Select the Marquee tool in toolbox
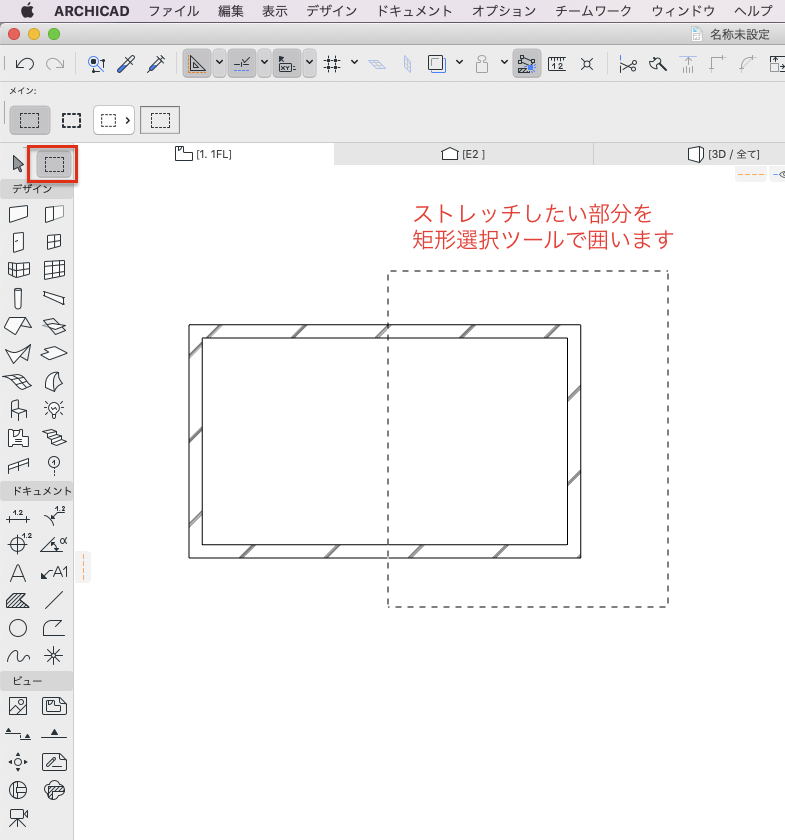 tap(54, 164)
